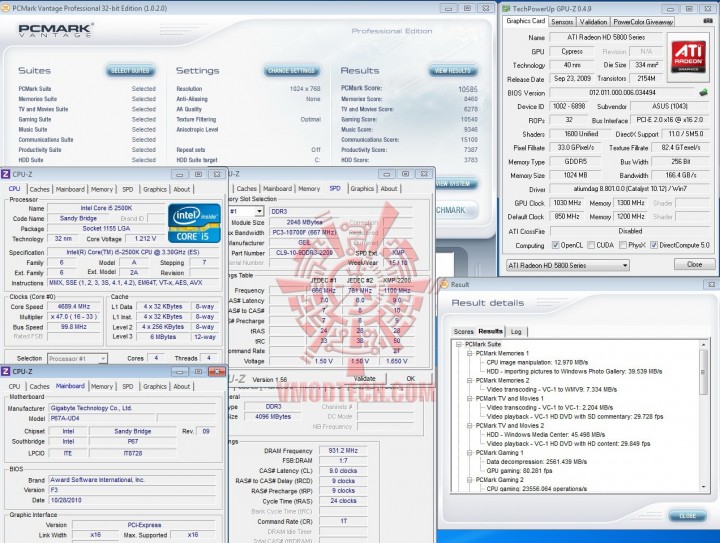Click the GPU-Z BIOS Version field
This screenshot has height=543, width=720.
click(622, 93)
